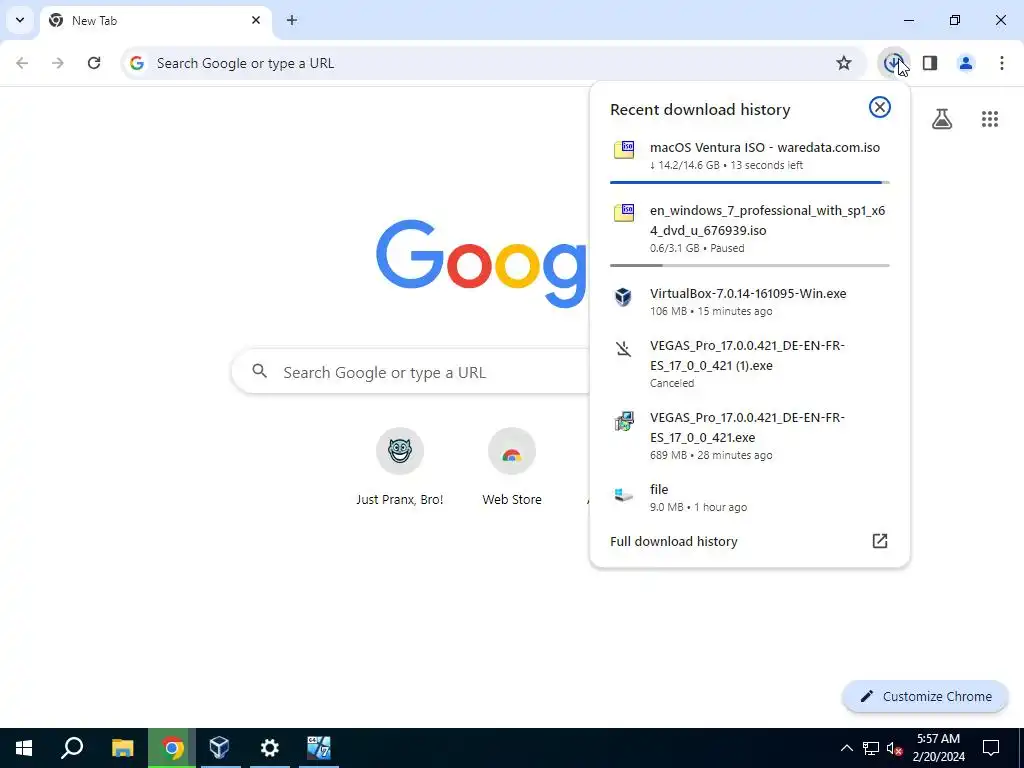Click the canceled VEGAS Pro download icon
Viewport: 1024px width, 768px height.
[624, 349]
